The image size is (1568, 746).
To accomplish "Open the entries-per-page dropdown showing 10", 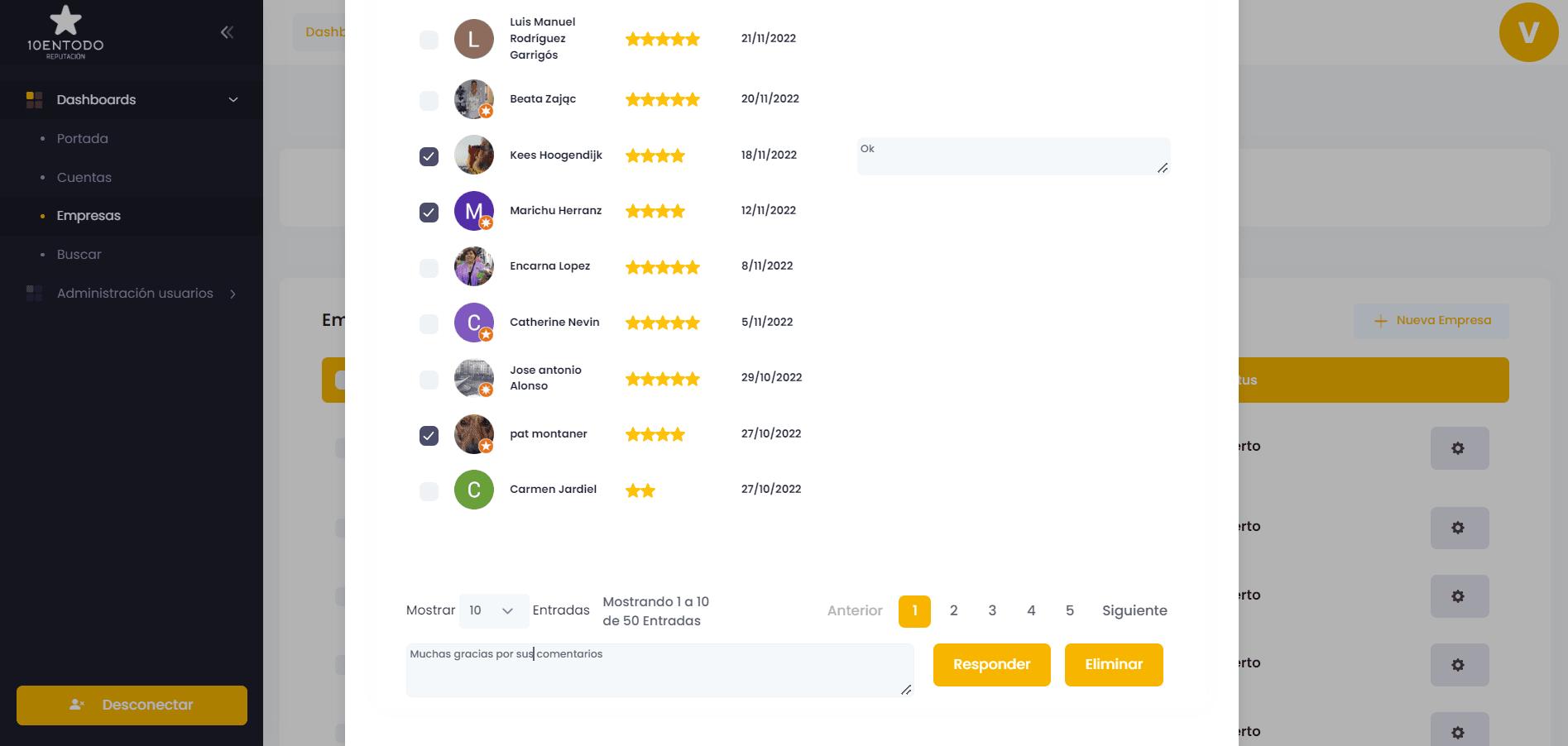I will point(493,610).
